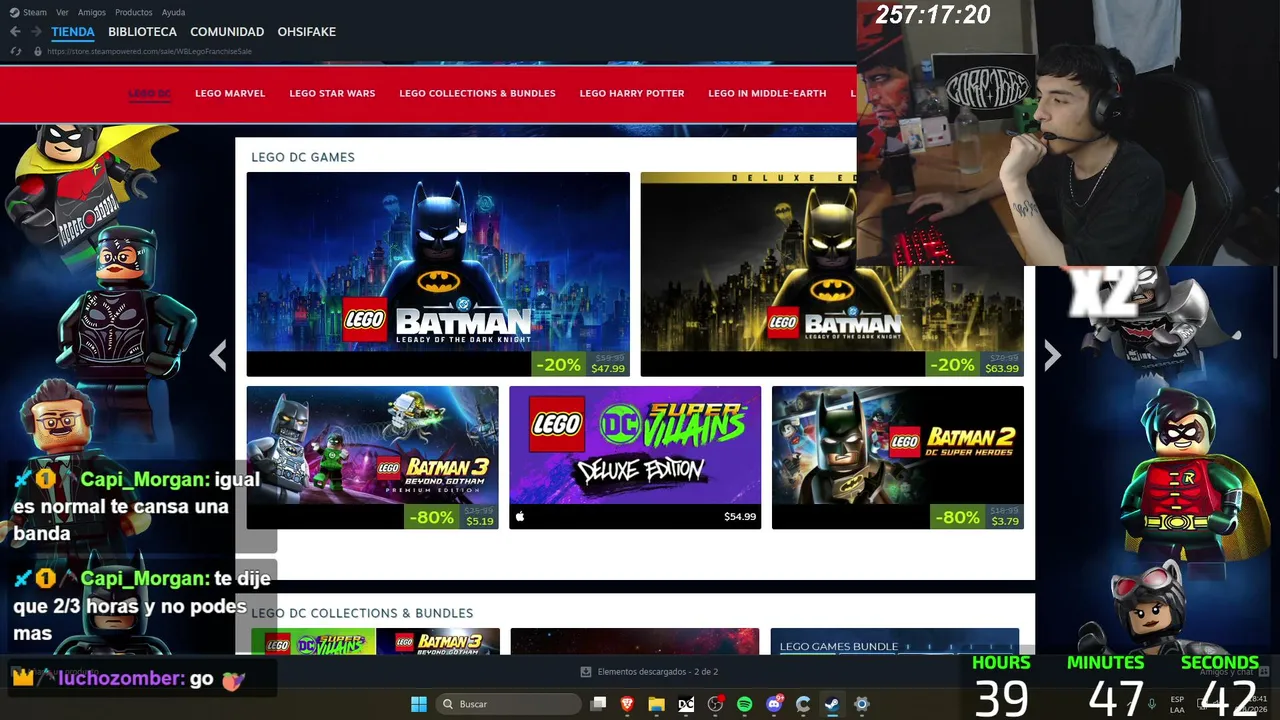Open Spotify from the taskbar

click(744, 704)
